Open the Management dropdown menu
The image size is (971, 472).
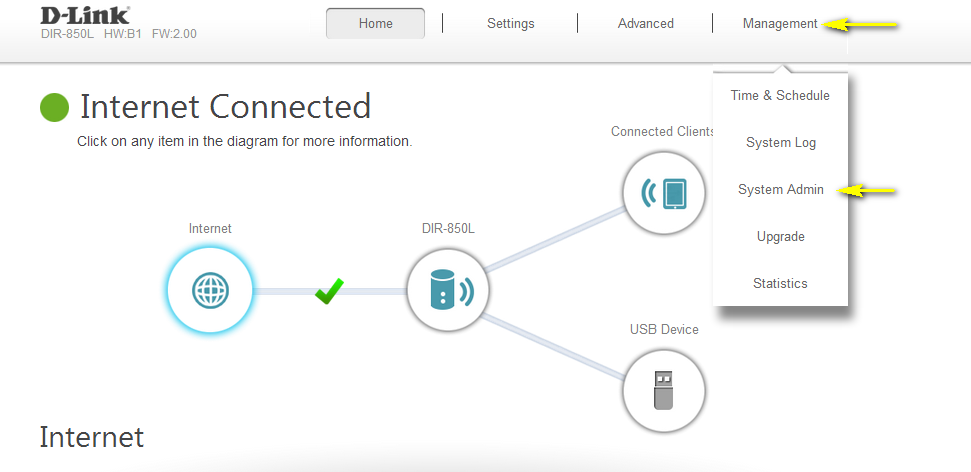click(779, 23)
